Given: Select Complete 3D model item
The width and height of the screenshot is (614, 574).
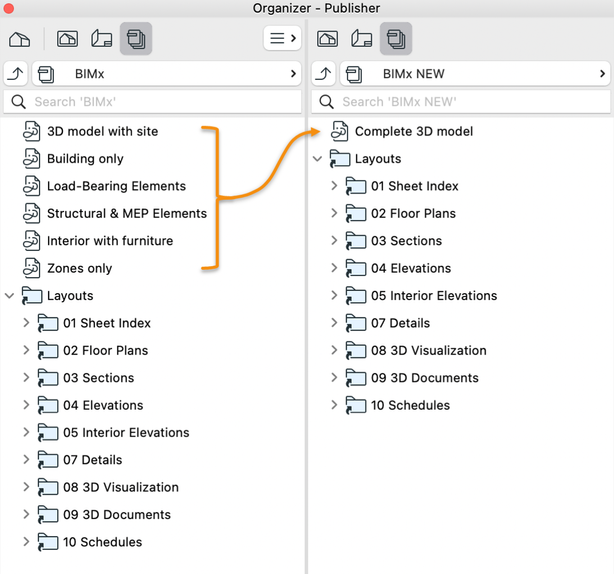Looking at the screenshot, I should (x=414, y=131).
